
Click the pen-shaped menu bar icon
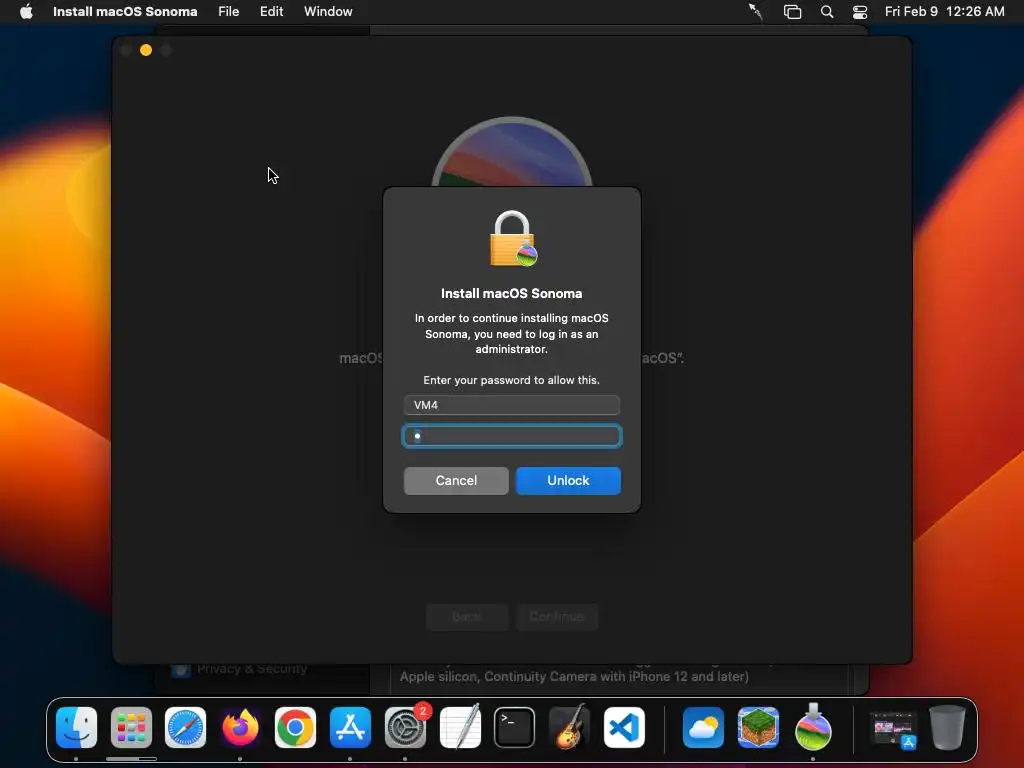point(756,12)
